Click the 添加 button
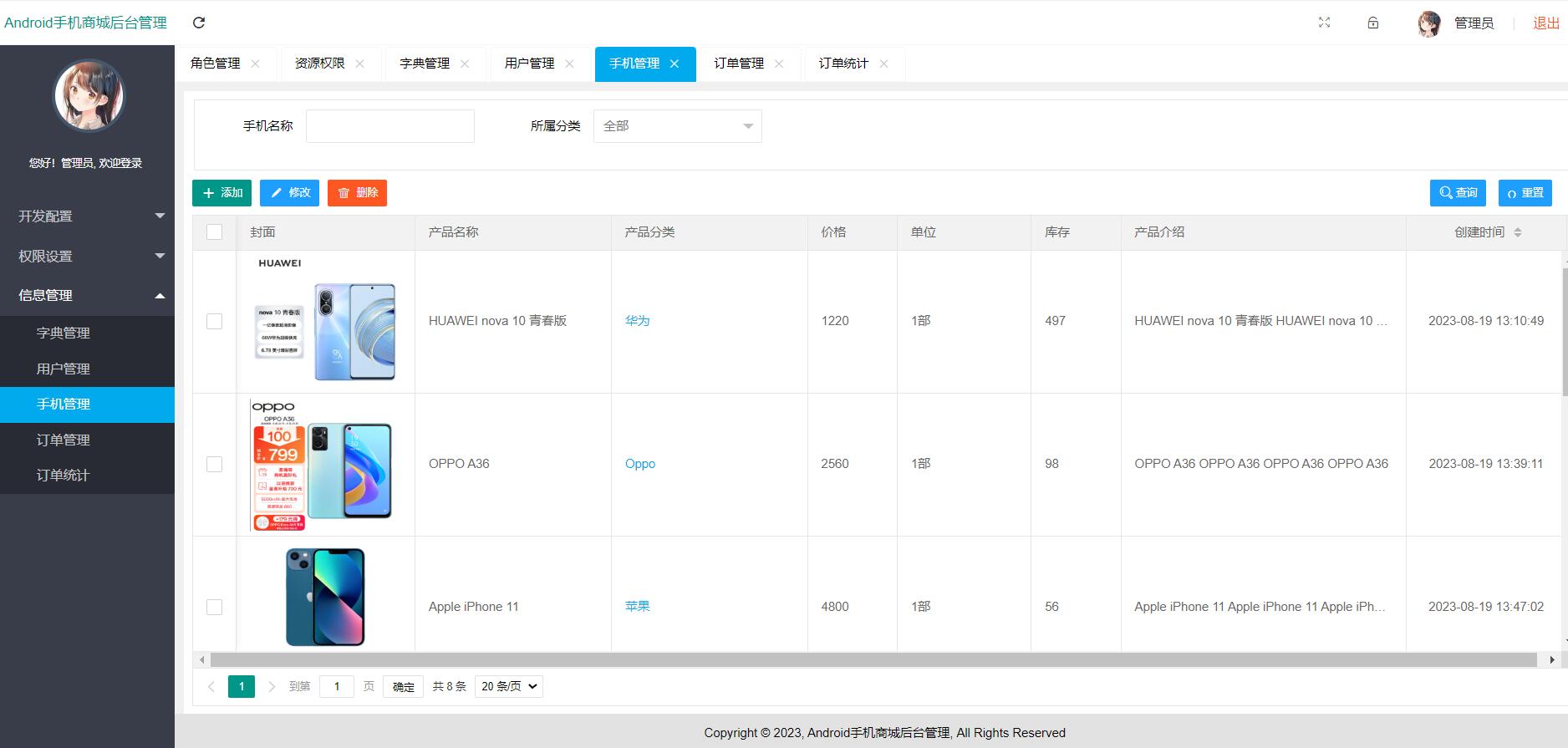 pyautogui.click(x=221, y=193)
